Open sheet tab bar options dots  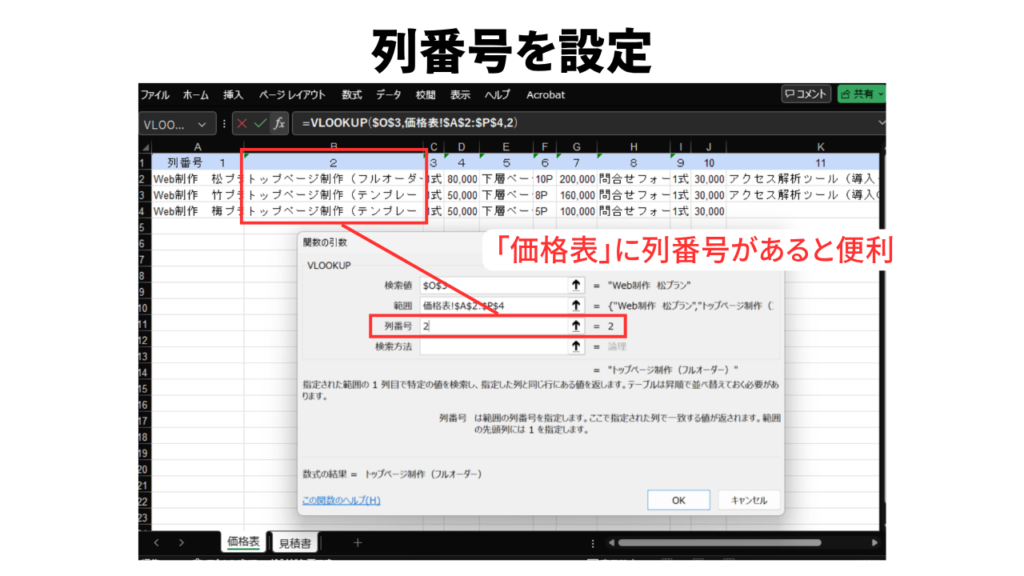click(592, 543)
